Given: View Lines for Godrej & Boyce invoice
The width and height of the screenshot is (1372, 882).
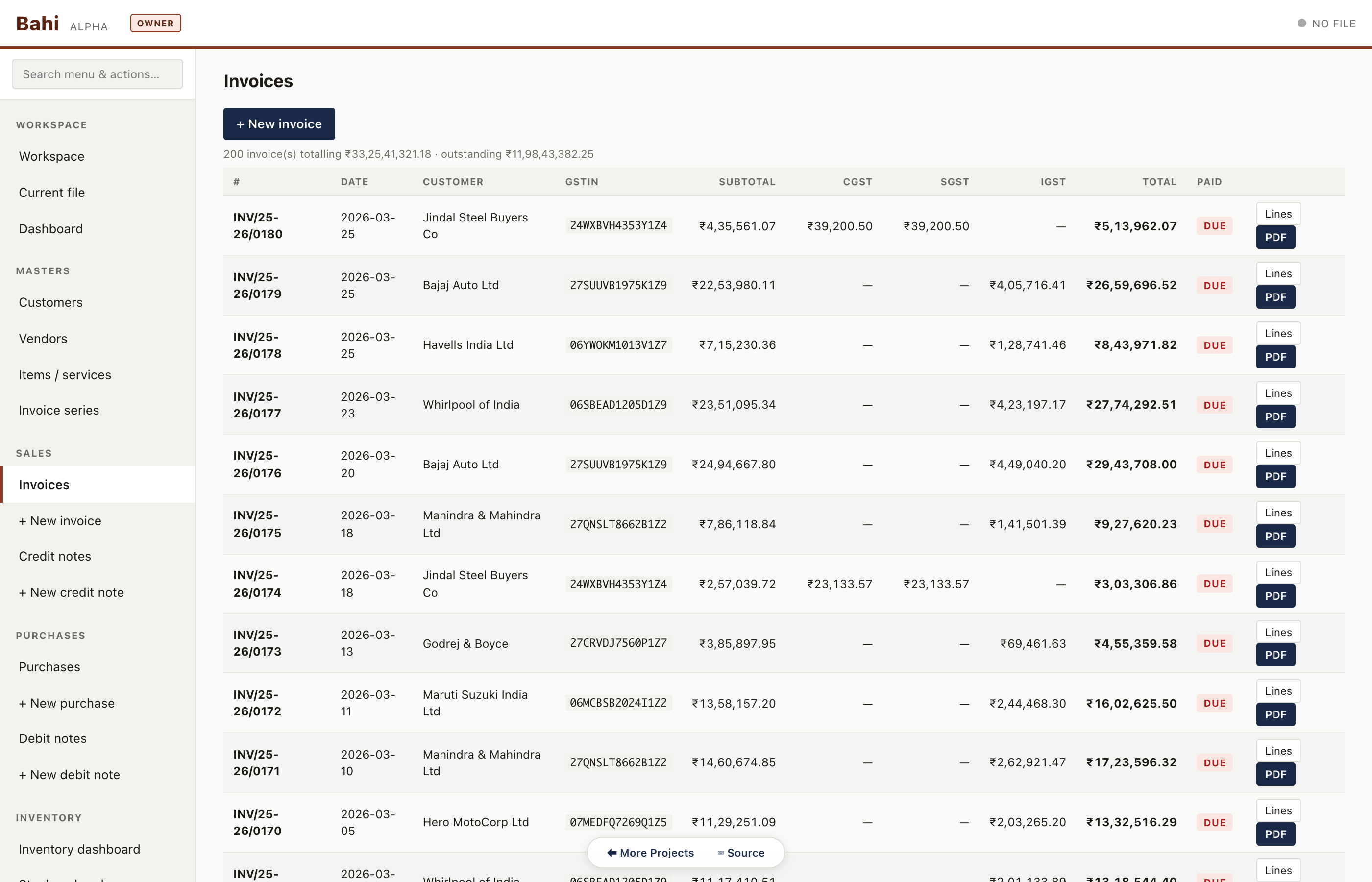Looking at the screenshot, I should point(1278,631).
